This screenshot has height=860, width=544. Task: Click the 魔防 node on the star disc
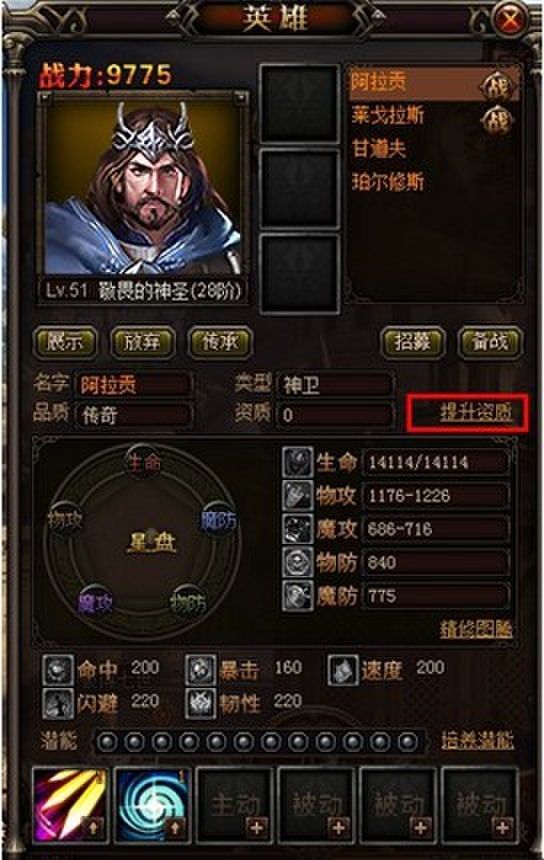(218, 520)
